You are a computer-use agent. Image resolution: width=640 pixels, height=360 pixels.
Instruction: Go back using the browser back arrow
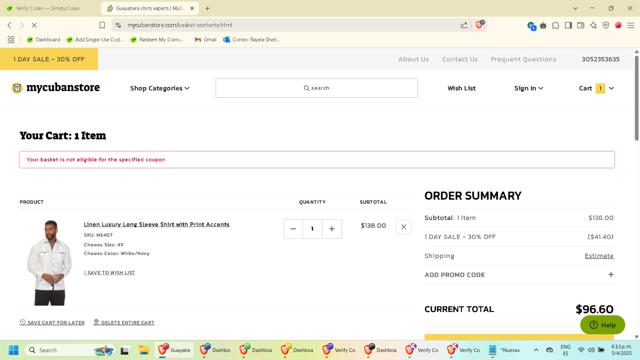9,25
